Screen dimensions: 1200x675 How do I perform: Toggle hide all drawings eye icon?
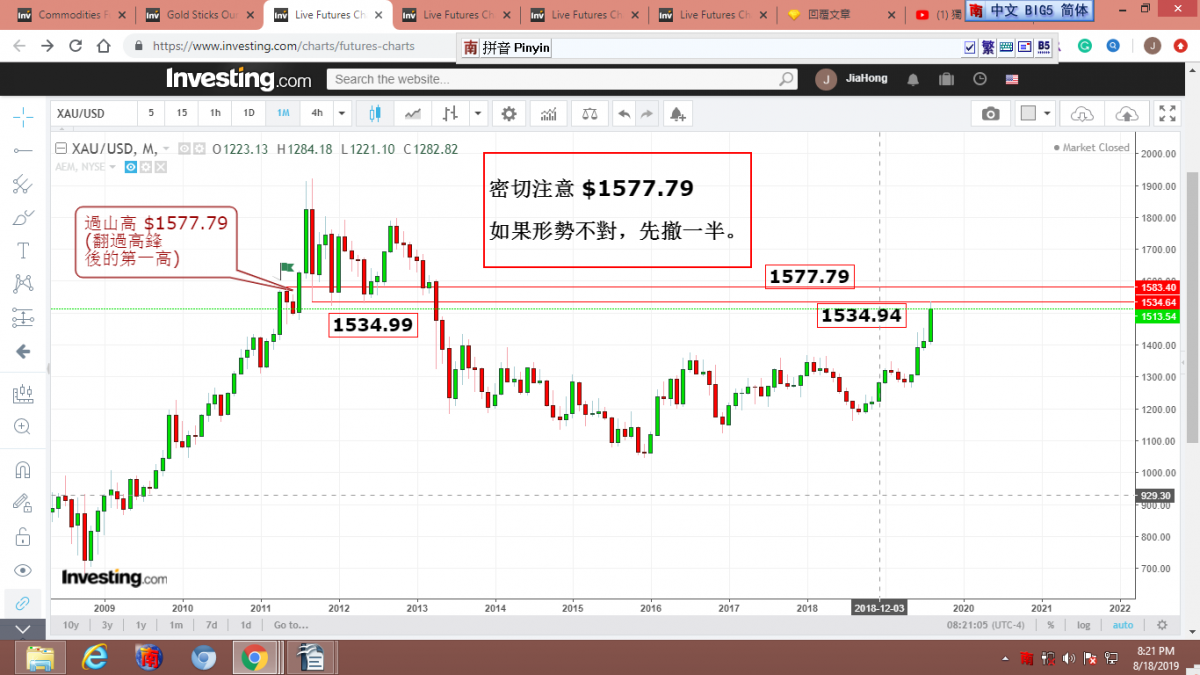[x=22, y=570]
